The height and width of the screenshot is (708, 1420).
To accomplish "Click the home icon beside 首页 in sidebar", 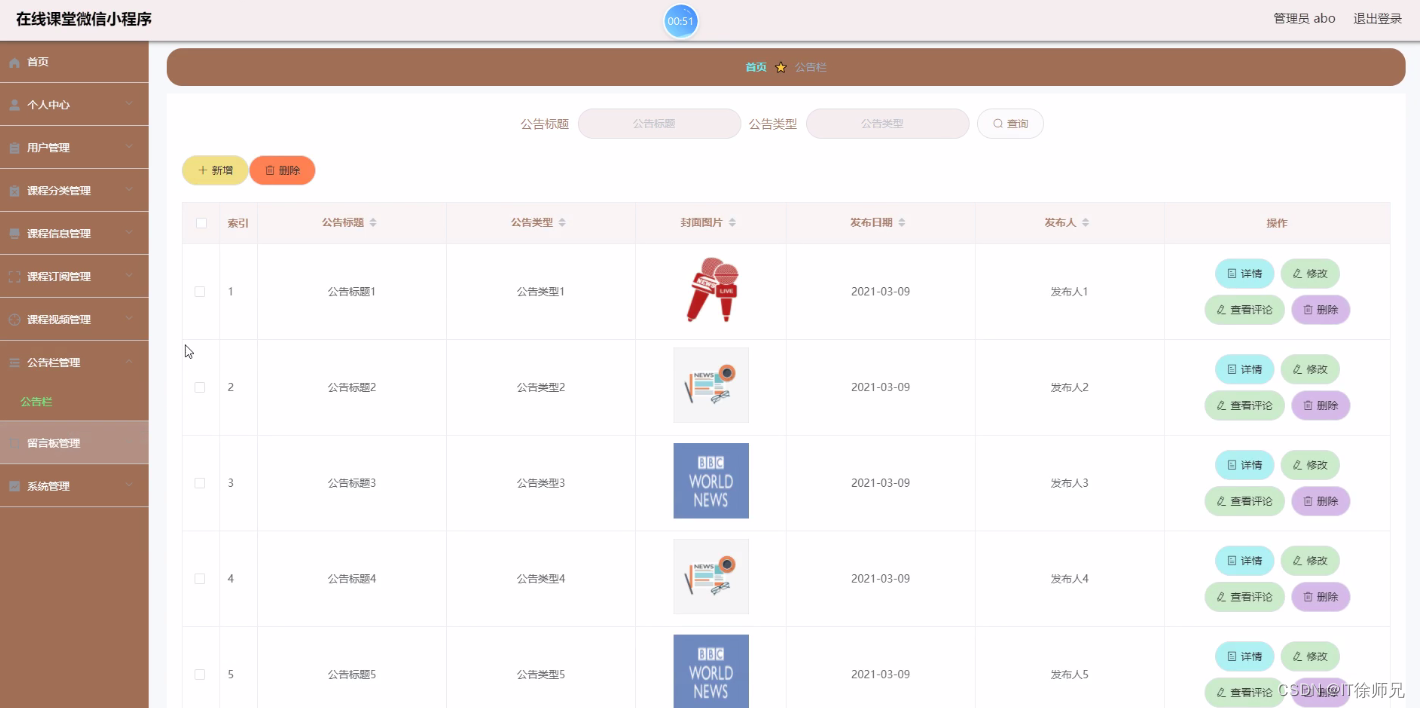I will tap(14, 62).
